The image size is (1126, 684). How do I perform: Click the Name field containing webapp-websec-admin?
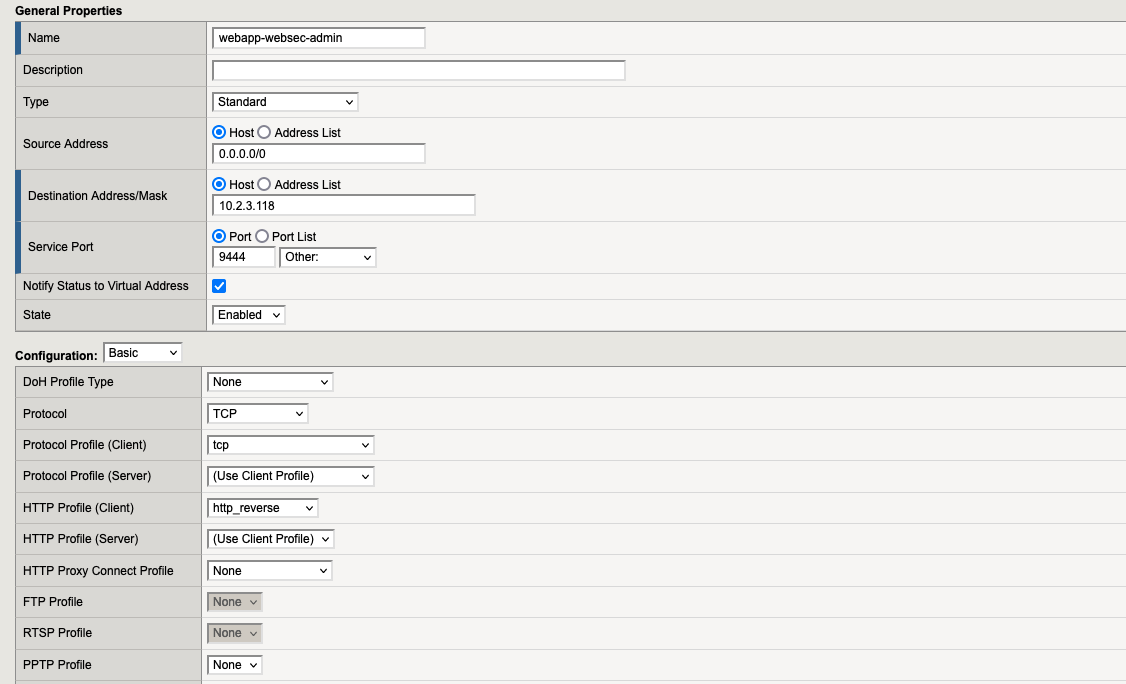pyautogui.click(x=318, y=38)
